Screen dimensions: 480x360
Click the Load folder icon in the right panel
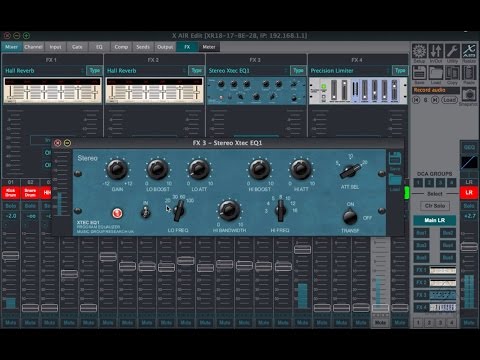pos(436,72)
